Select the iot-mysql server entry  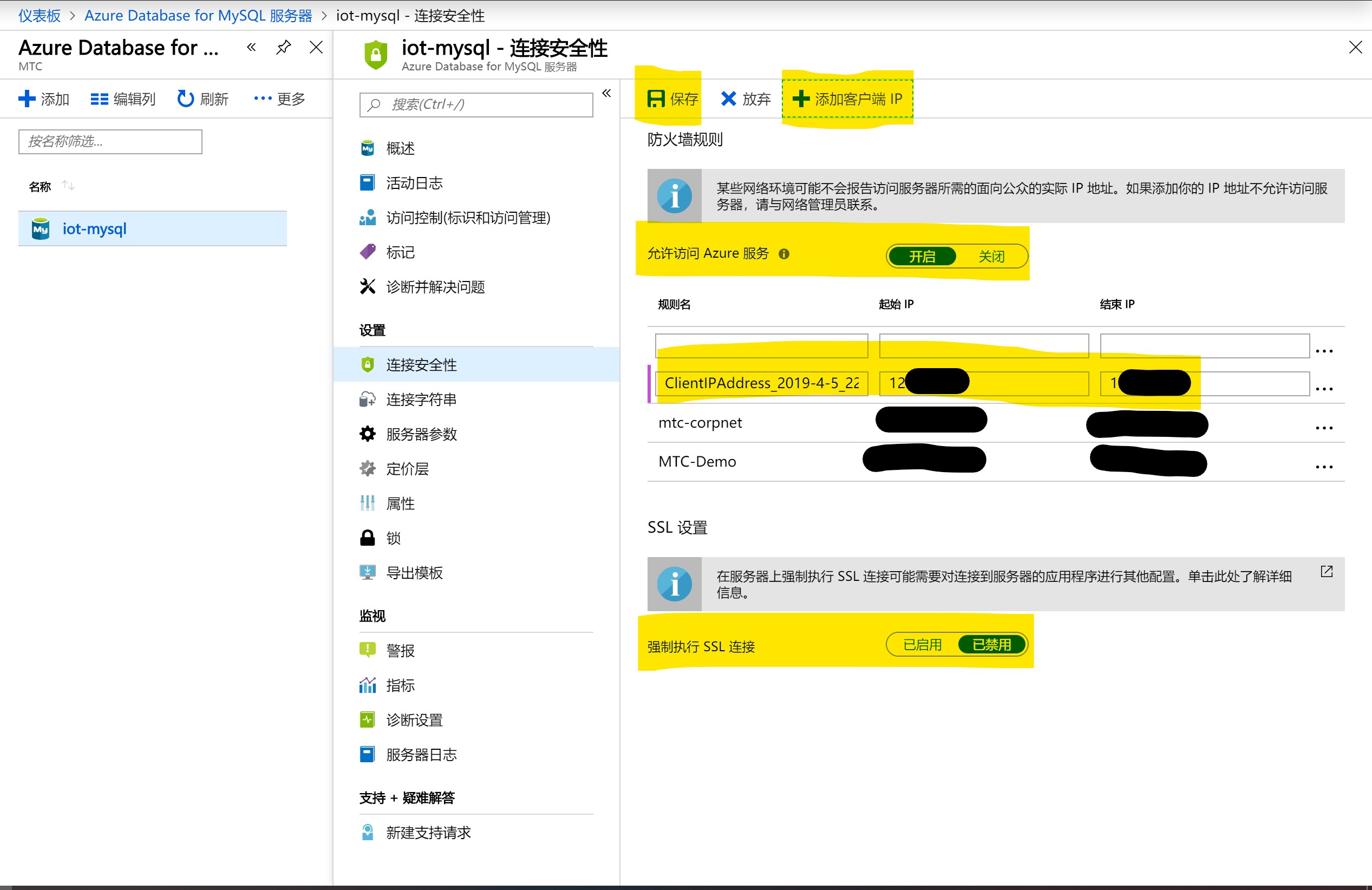pos(153,229)
